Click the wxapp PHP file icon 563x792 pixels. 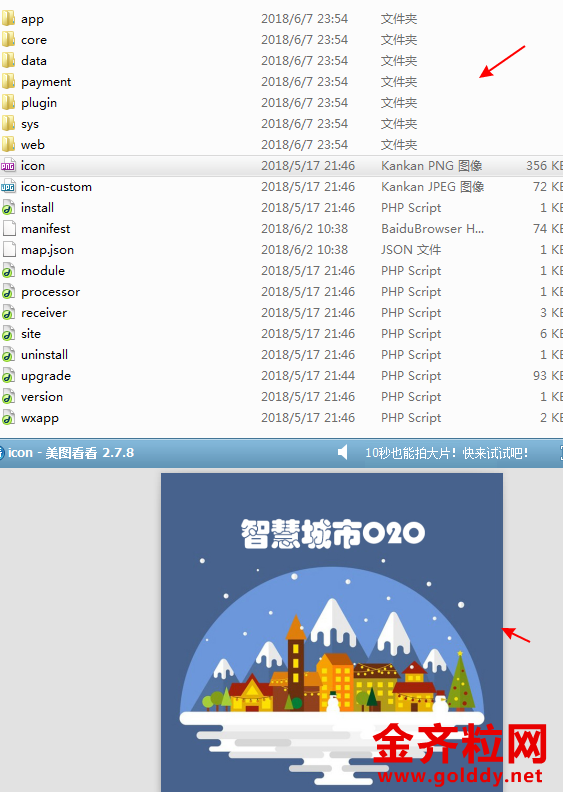point(8,418)
